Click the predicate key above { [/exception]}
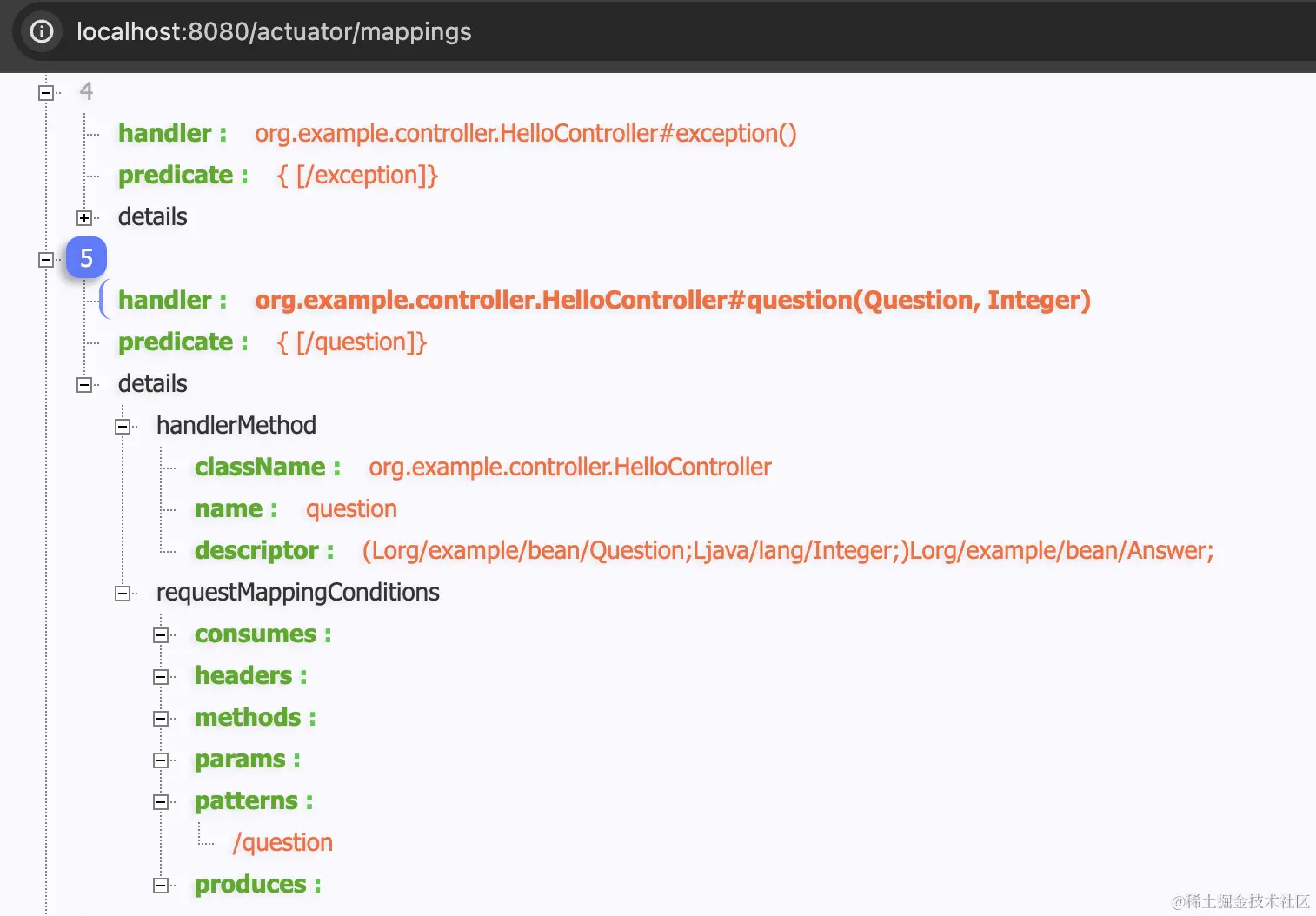 click(183, 175)
